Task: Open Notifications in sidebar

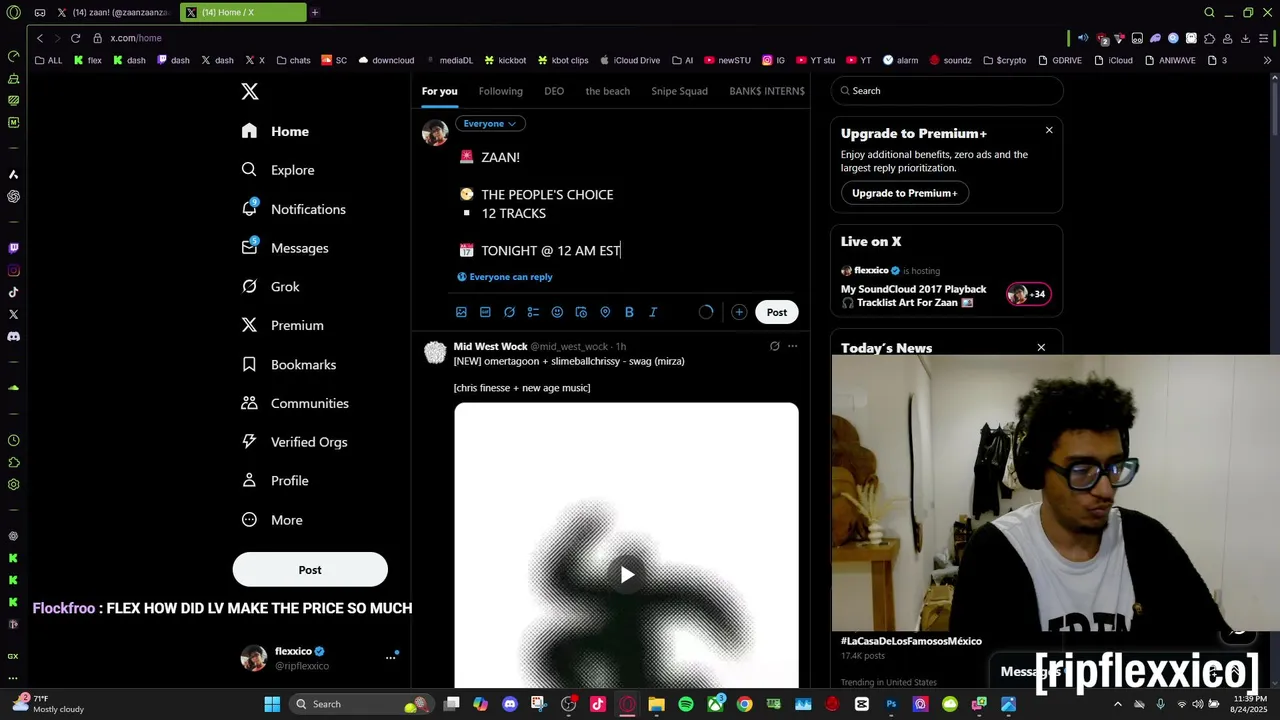Action: pos(294,209)
